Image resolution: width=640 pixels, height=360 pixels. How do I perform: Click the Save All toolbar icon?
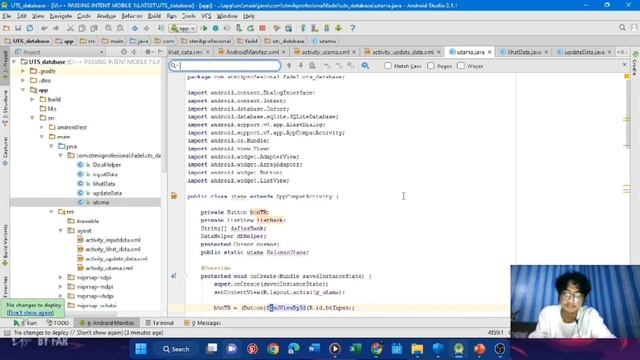click(18, 28)
